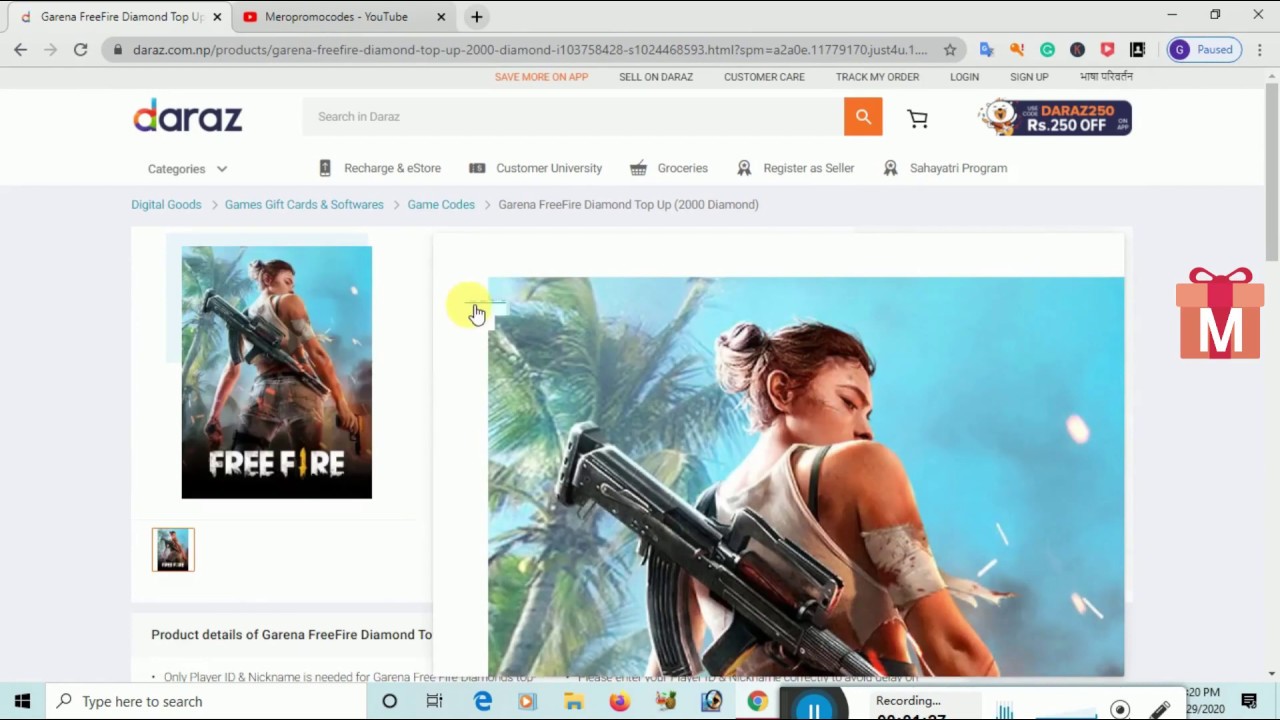Click the recorder webcam circle icon
The width and height of the screenshot is (1280, 720).
(x=1120, y=709)
